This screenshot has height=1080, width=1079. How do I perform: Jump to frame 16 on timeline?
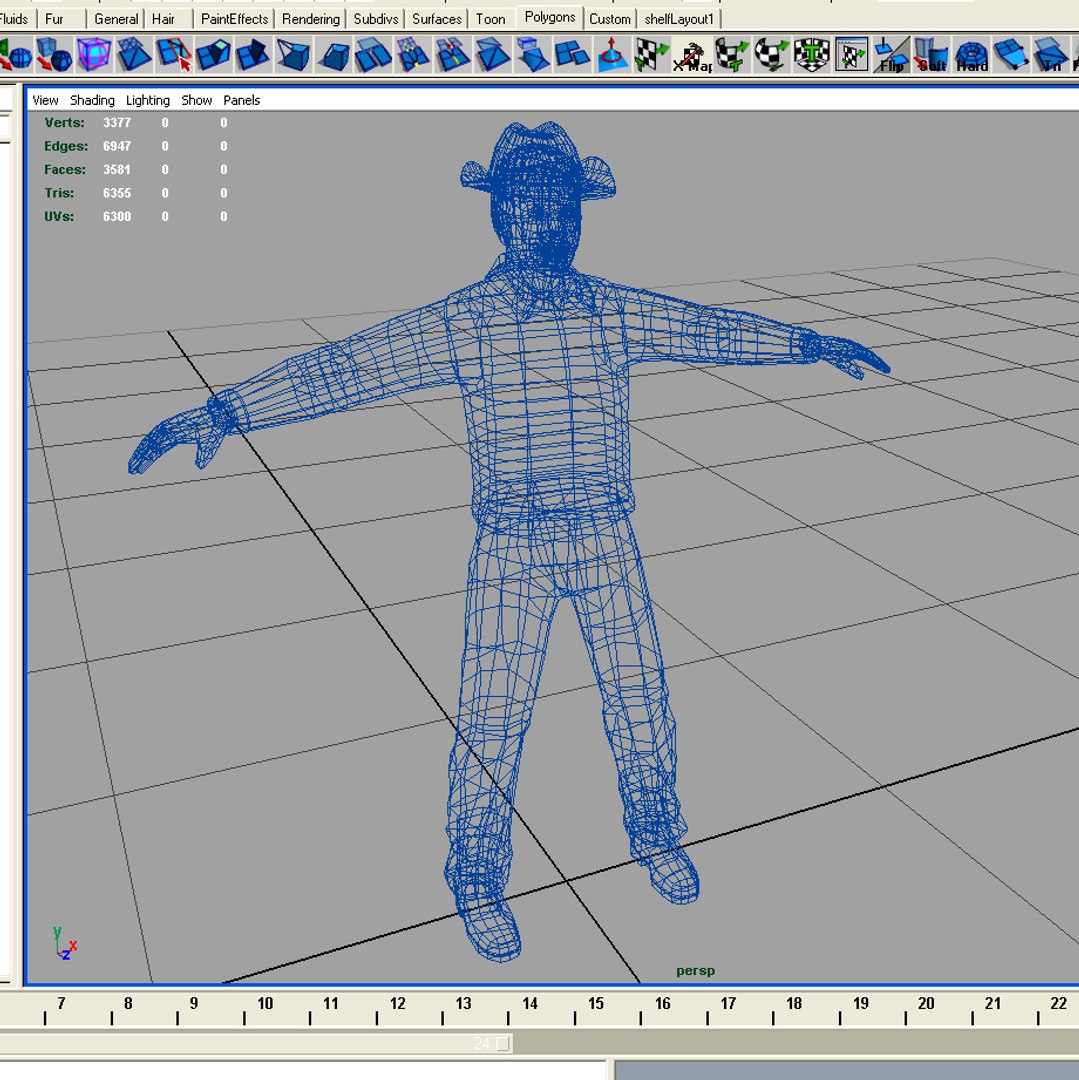[x=662, y=1004]
